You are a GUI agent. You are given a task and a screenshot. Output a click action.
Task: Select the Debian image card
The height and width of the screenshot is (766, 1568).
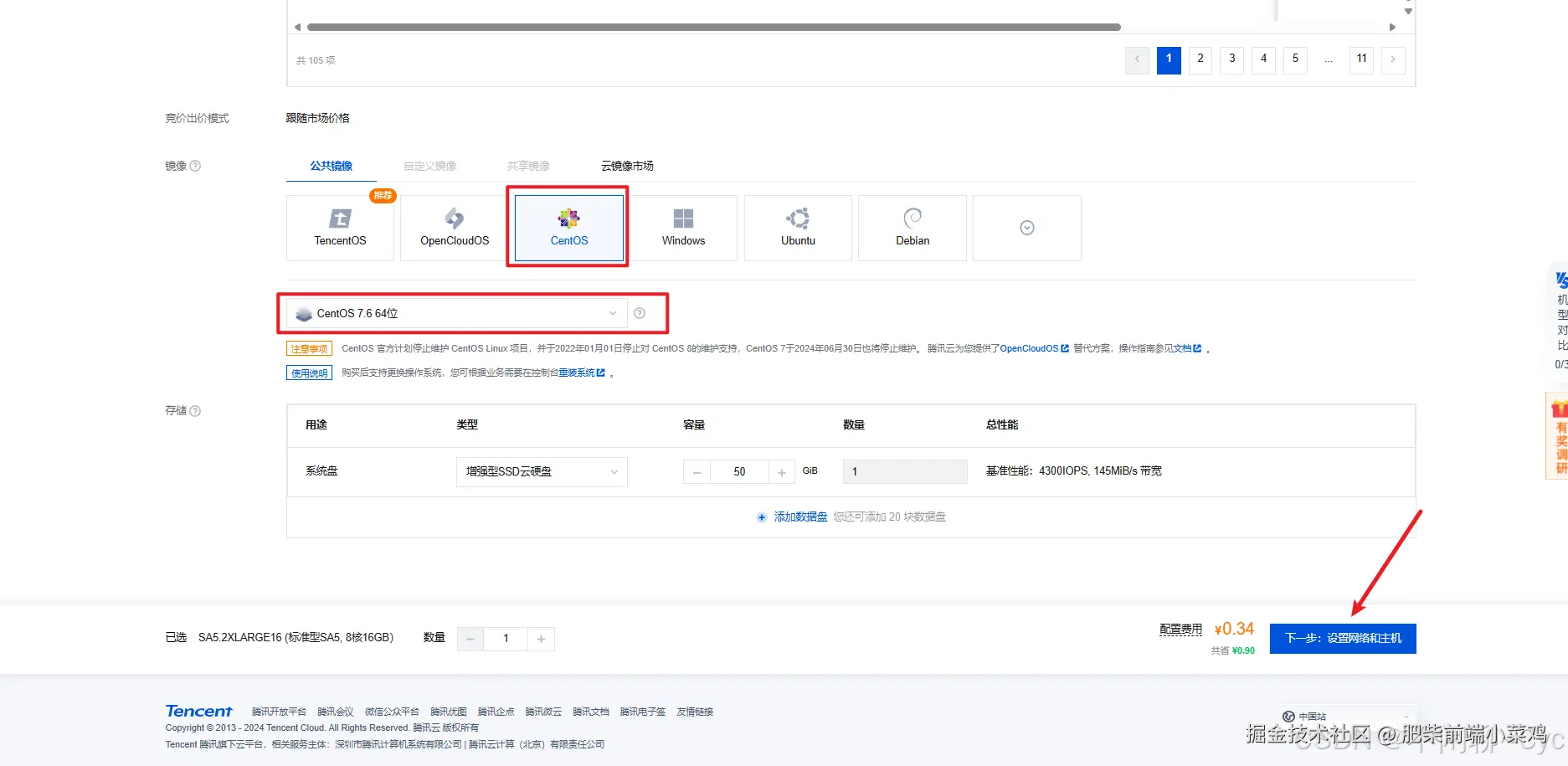[x=913, y=228]
